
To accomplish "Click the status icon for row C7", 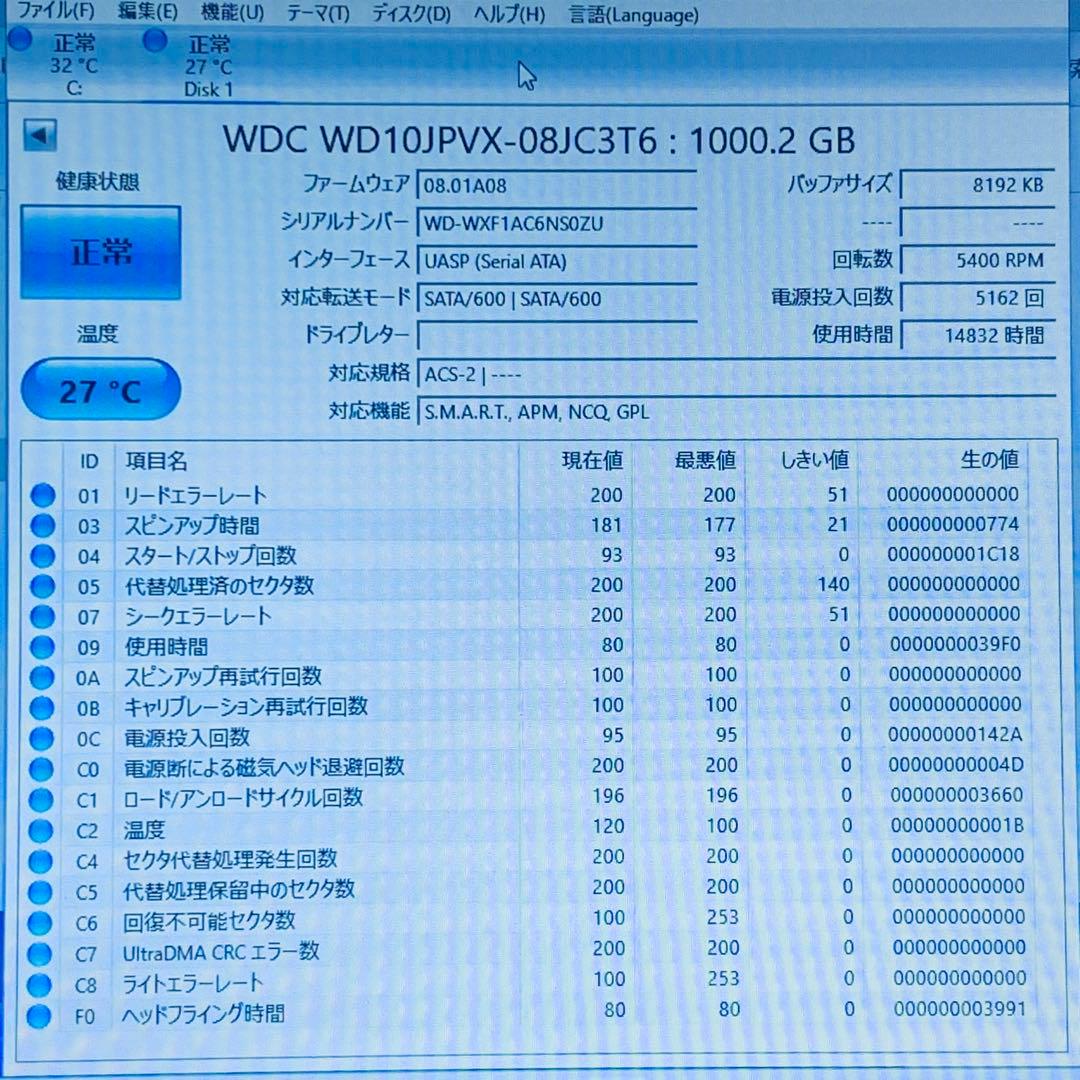I will 39,954.
